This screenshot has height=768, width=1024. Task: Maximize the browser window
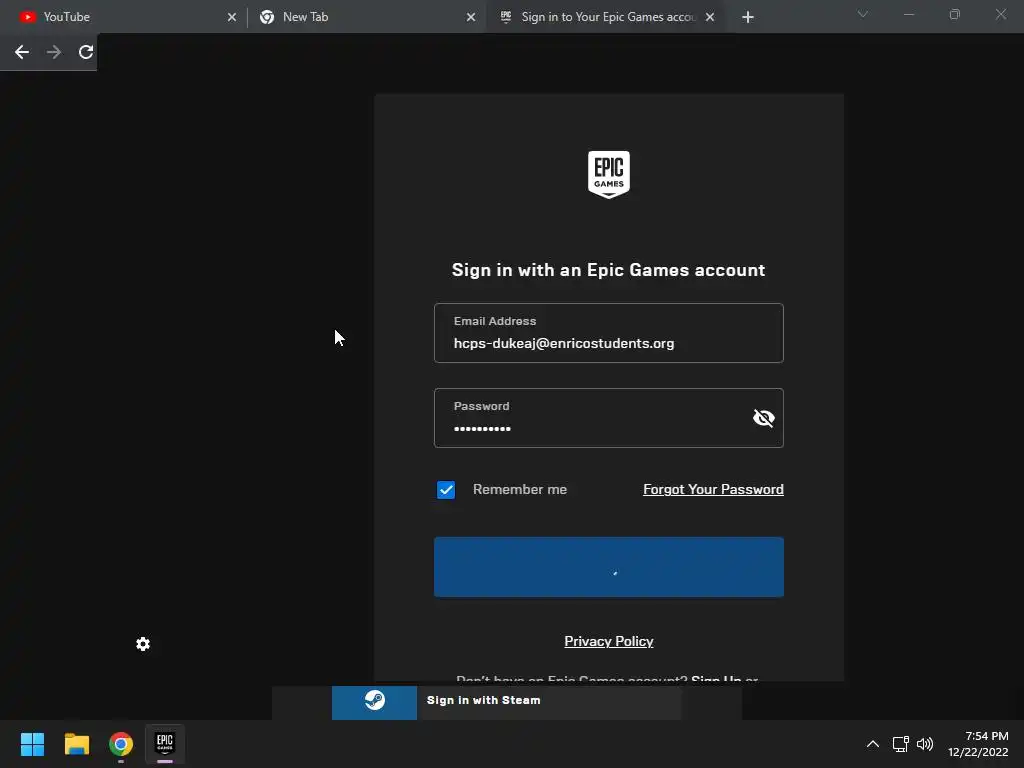[955, 14]
